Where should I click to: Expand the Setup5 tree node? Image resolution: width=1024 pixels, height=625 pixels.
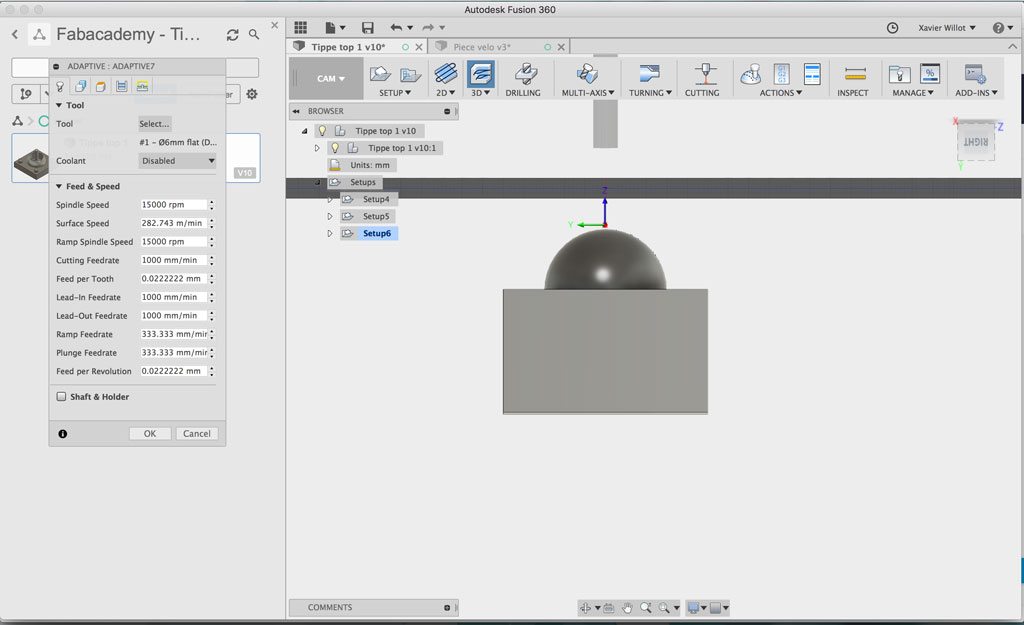pyautogui.click(x=330, y=216)
